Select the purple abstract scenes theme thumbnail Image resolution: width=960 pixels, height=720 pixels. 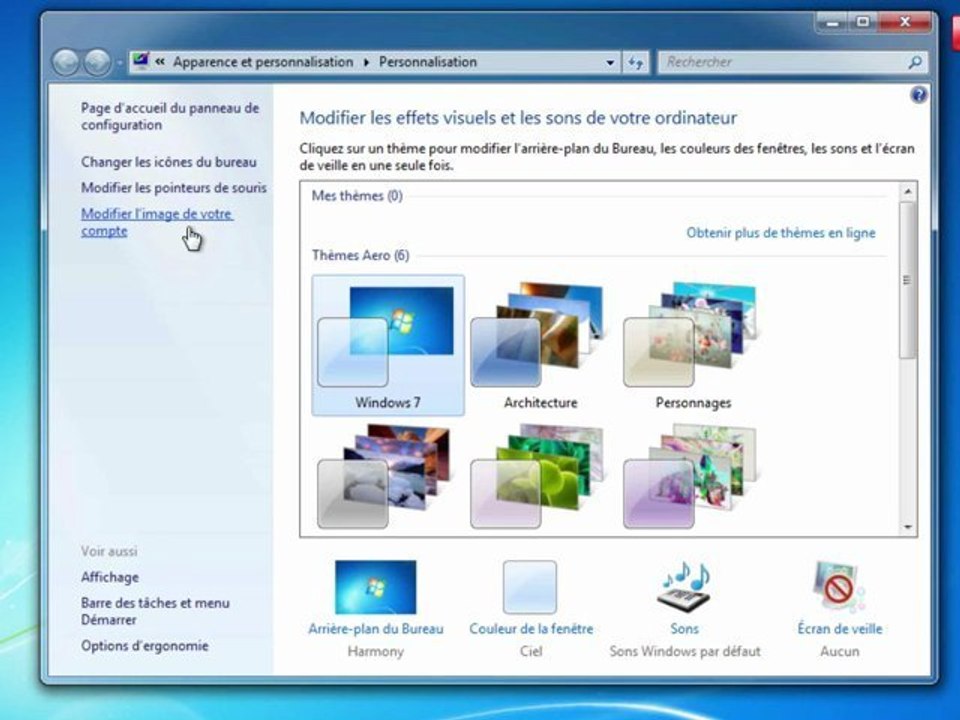point(691,476)
